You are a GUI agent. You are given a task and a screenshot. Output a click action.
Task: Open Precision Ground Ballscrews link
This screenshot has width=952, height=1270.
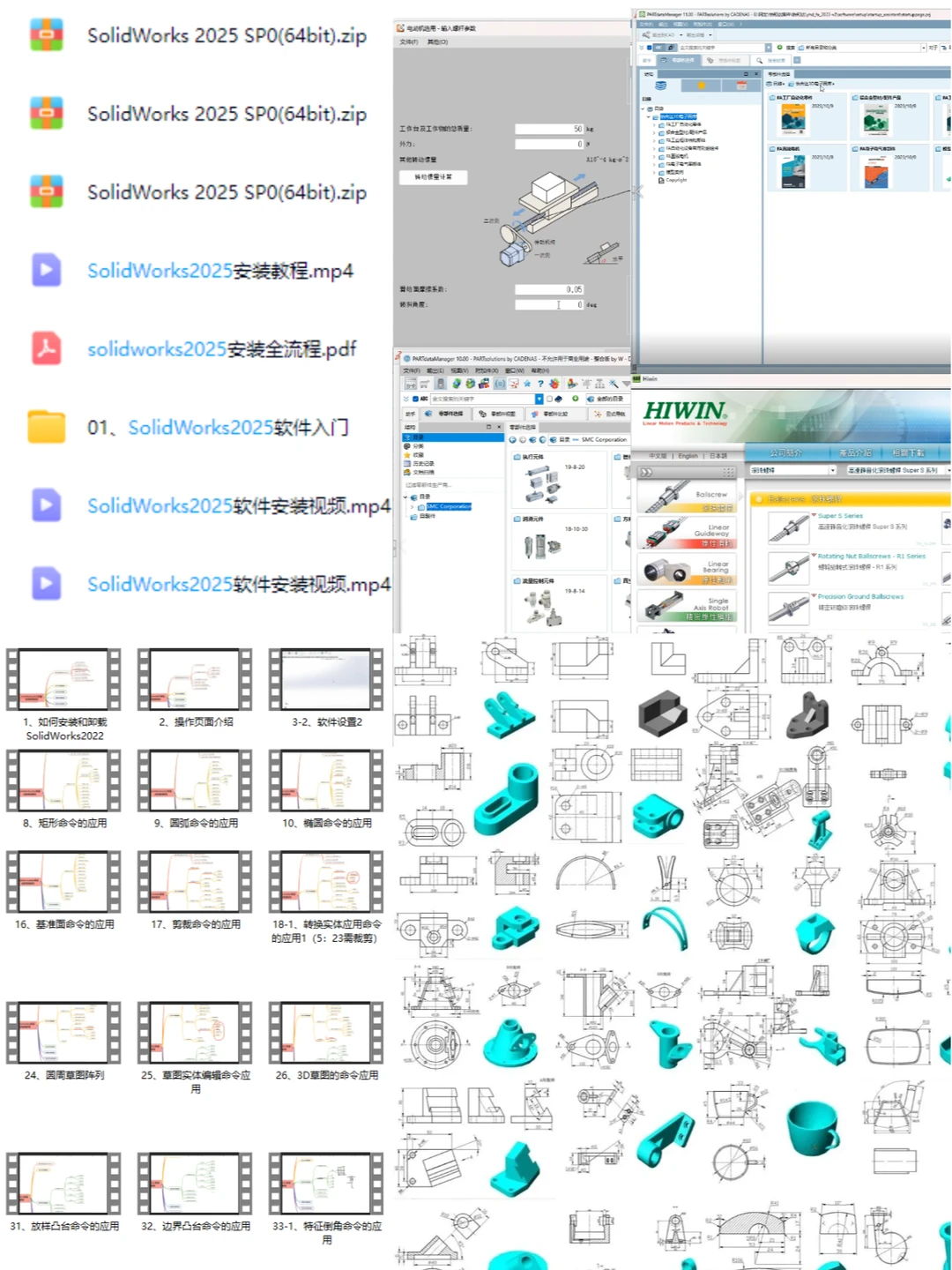point(860,596)
